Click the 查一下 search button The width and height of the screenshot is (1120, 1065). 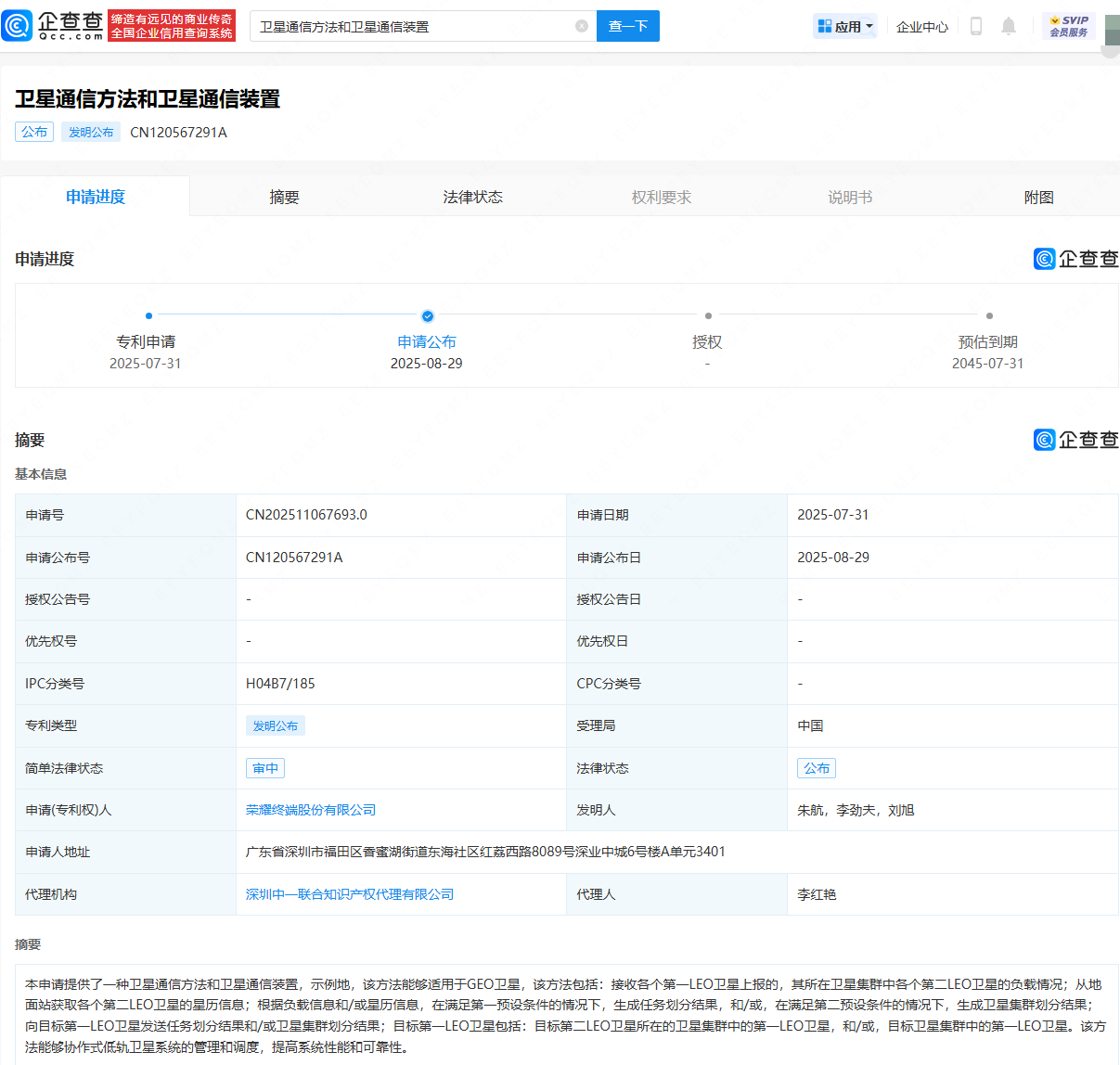(628, 26)
